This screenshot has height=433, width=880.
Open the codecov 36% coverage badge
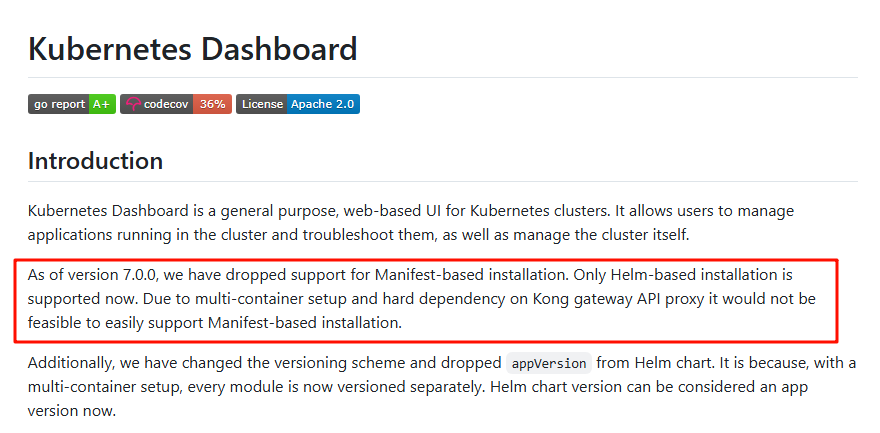[x=176, y=104]
